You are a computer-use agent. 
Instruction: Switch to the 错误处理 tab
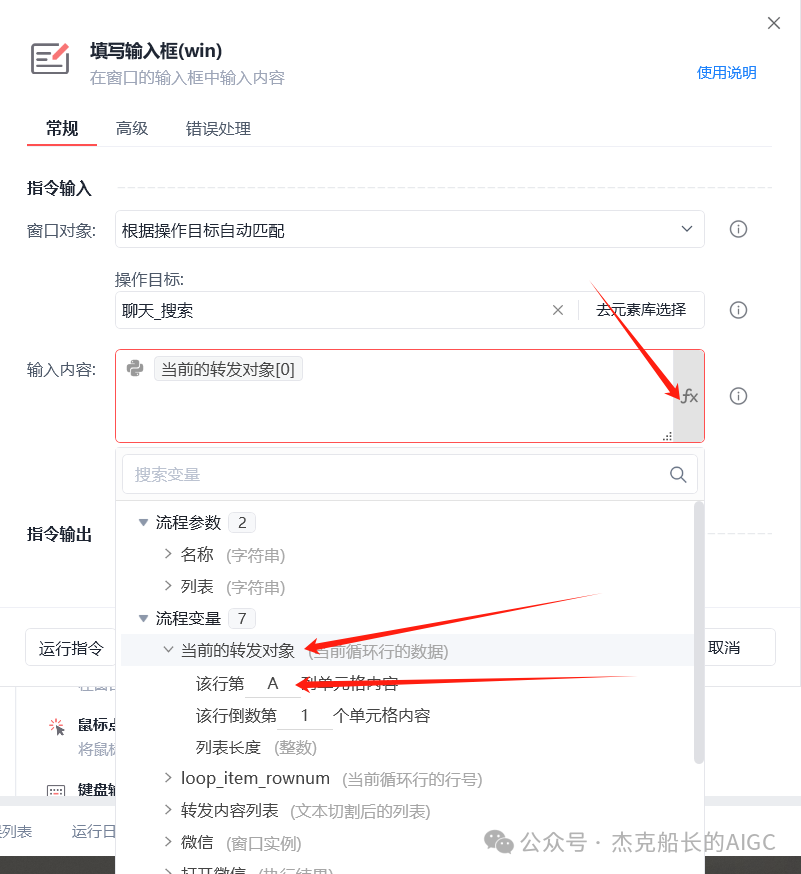click(x=217, y=129)
